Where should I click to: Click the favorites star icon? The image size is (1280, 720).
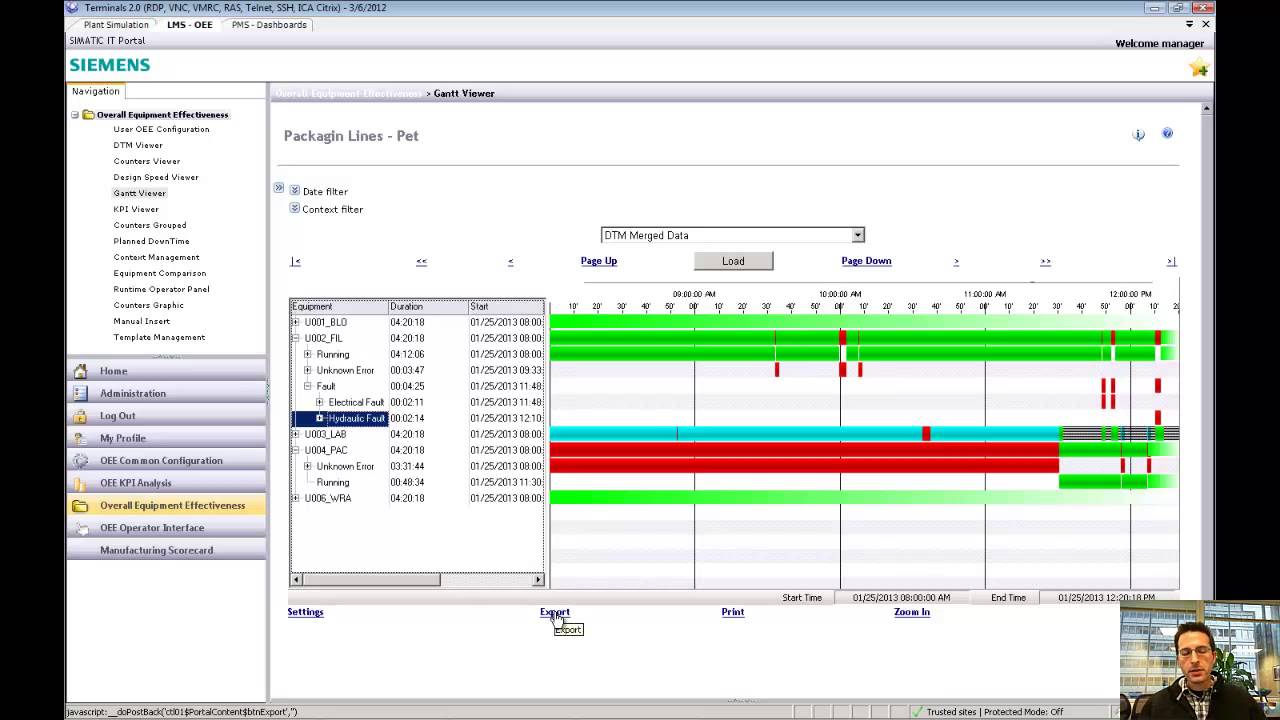coord(1199,68)
